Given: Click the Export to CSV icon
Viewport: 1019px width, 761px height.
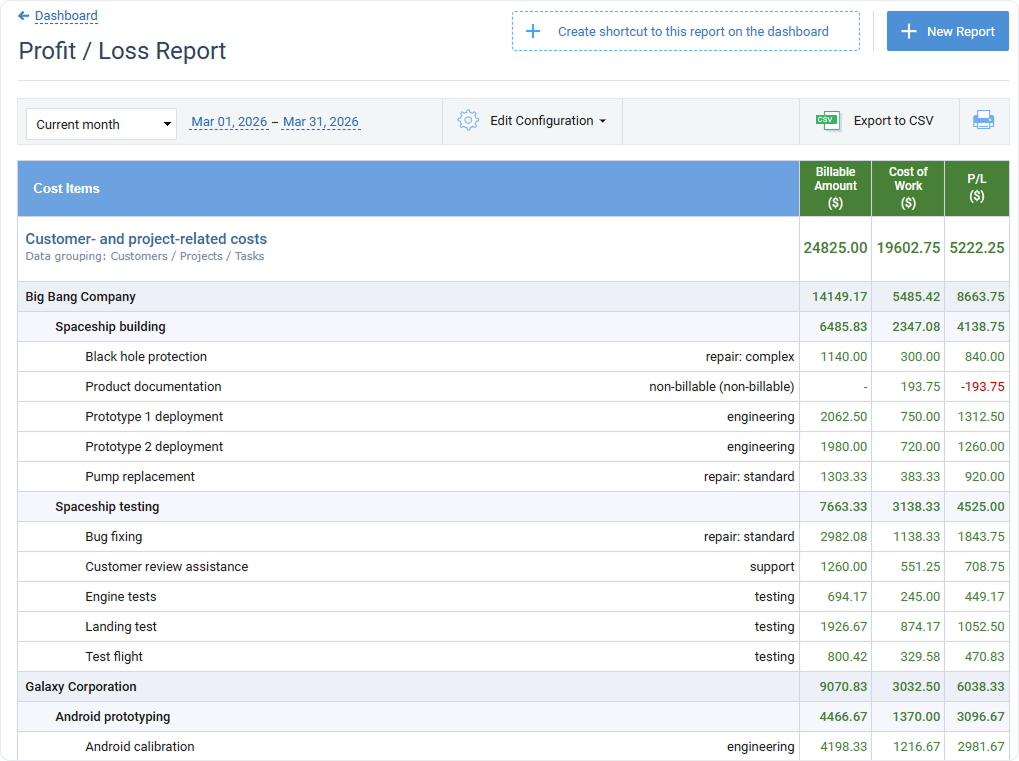Looking at the screenshot, I should [x=828, y=120].
